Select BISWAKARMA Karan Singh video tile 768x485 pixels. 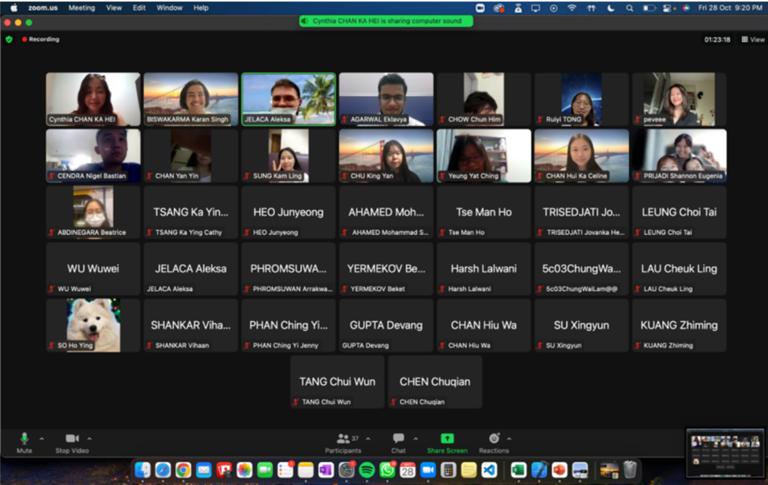(191, 99)
